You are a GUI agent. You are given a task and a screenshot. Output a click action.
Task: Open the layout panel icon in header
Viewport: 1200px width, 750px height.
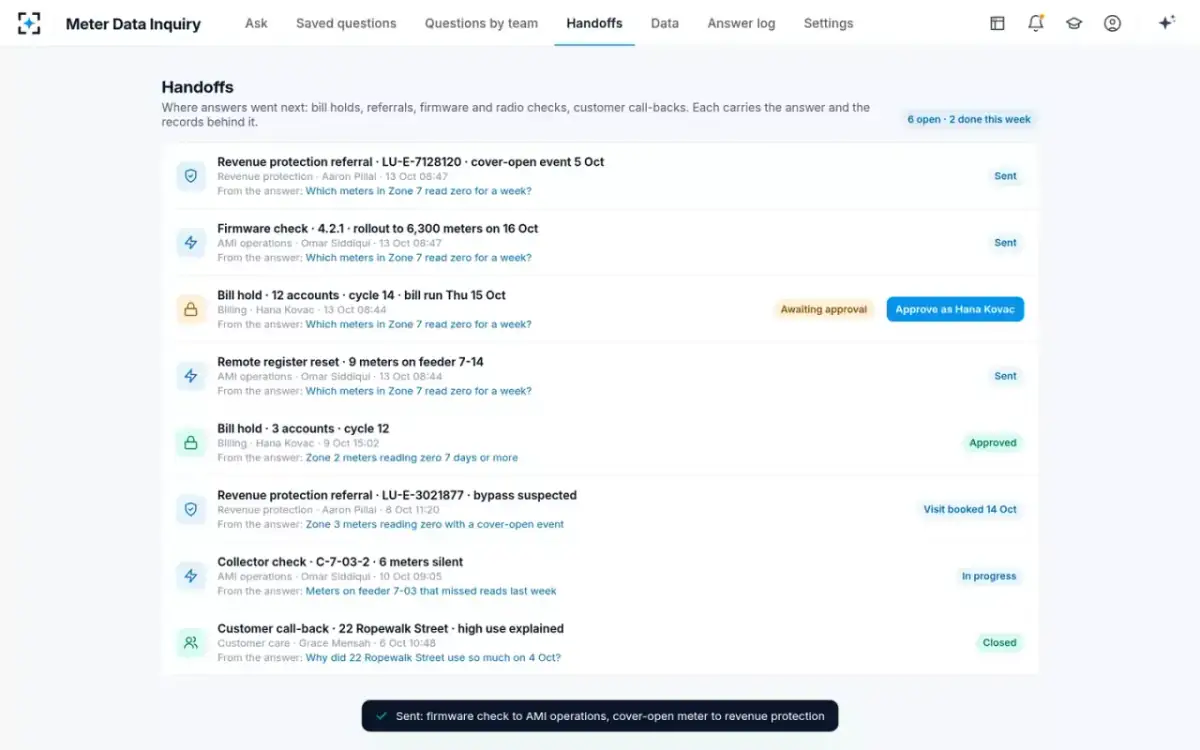click(x=997, y=23)
